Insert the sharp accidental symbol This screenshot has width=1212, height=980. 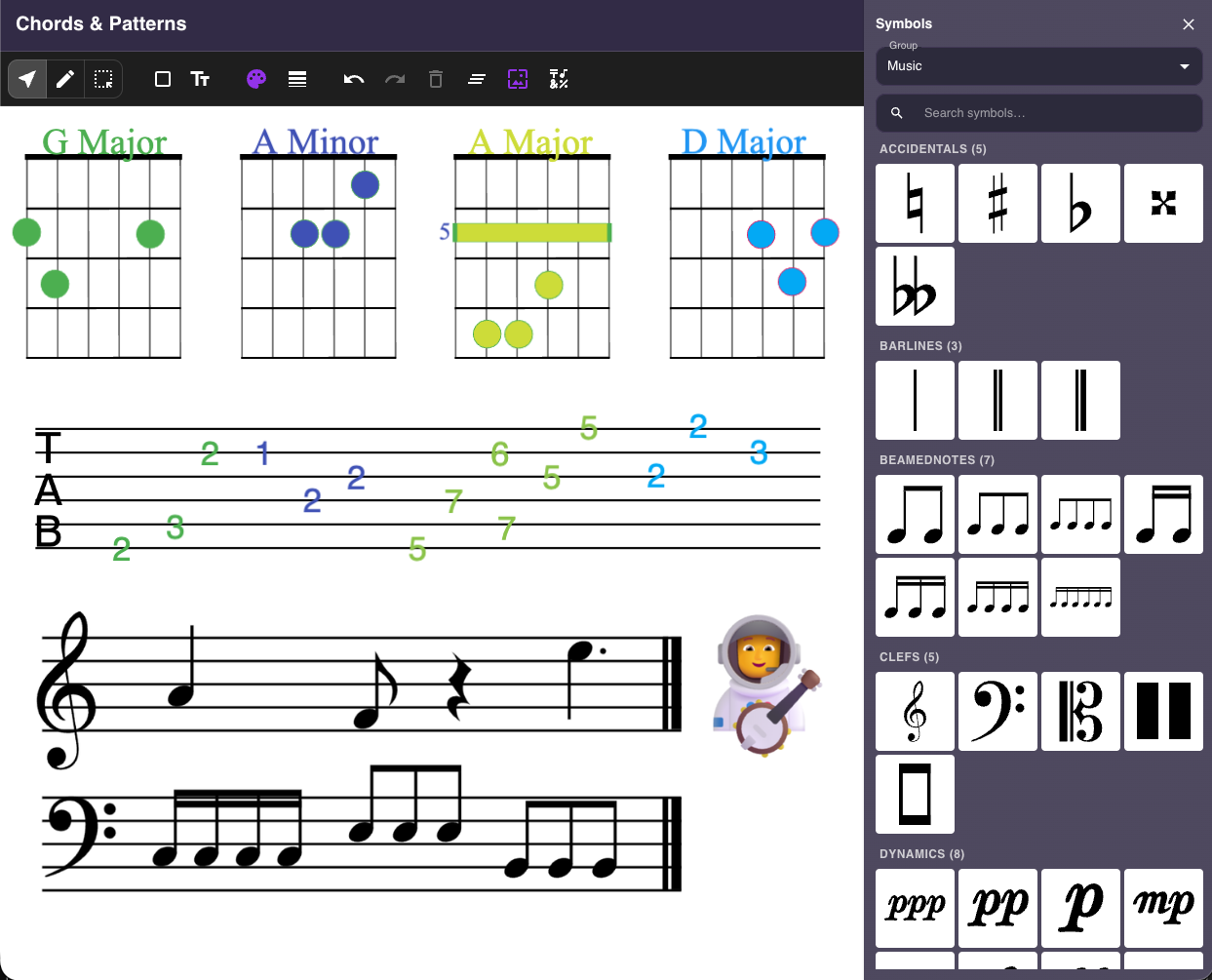pos(997,203)
